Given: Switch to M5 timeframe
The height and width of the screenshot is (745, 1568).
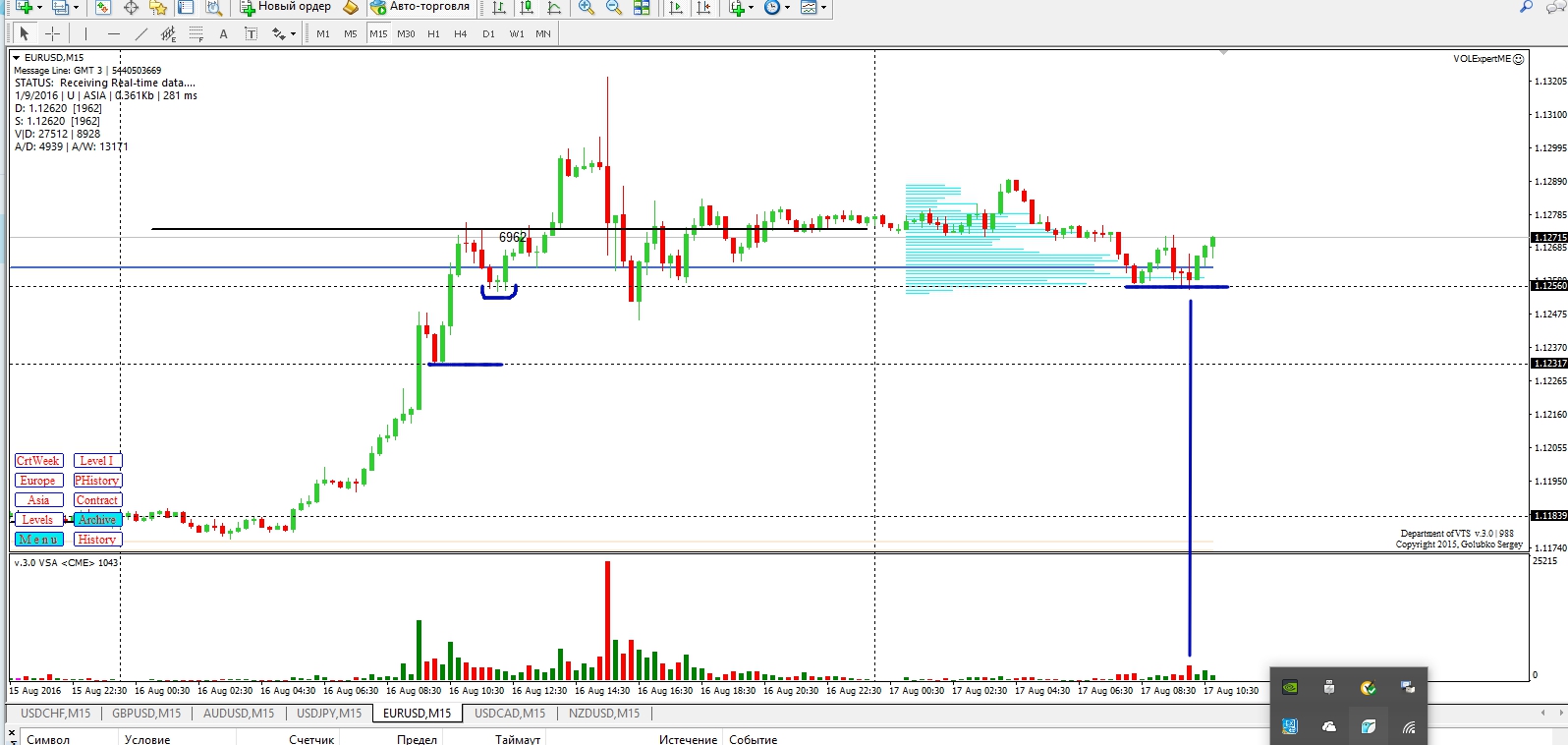Looking at the screenshot, I should tap(351, 33).
